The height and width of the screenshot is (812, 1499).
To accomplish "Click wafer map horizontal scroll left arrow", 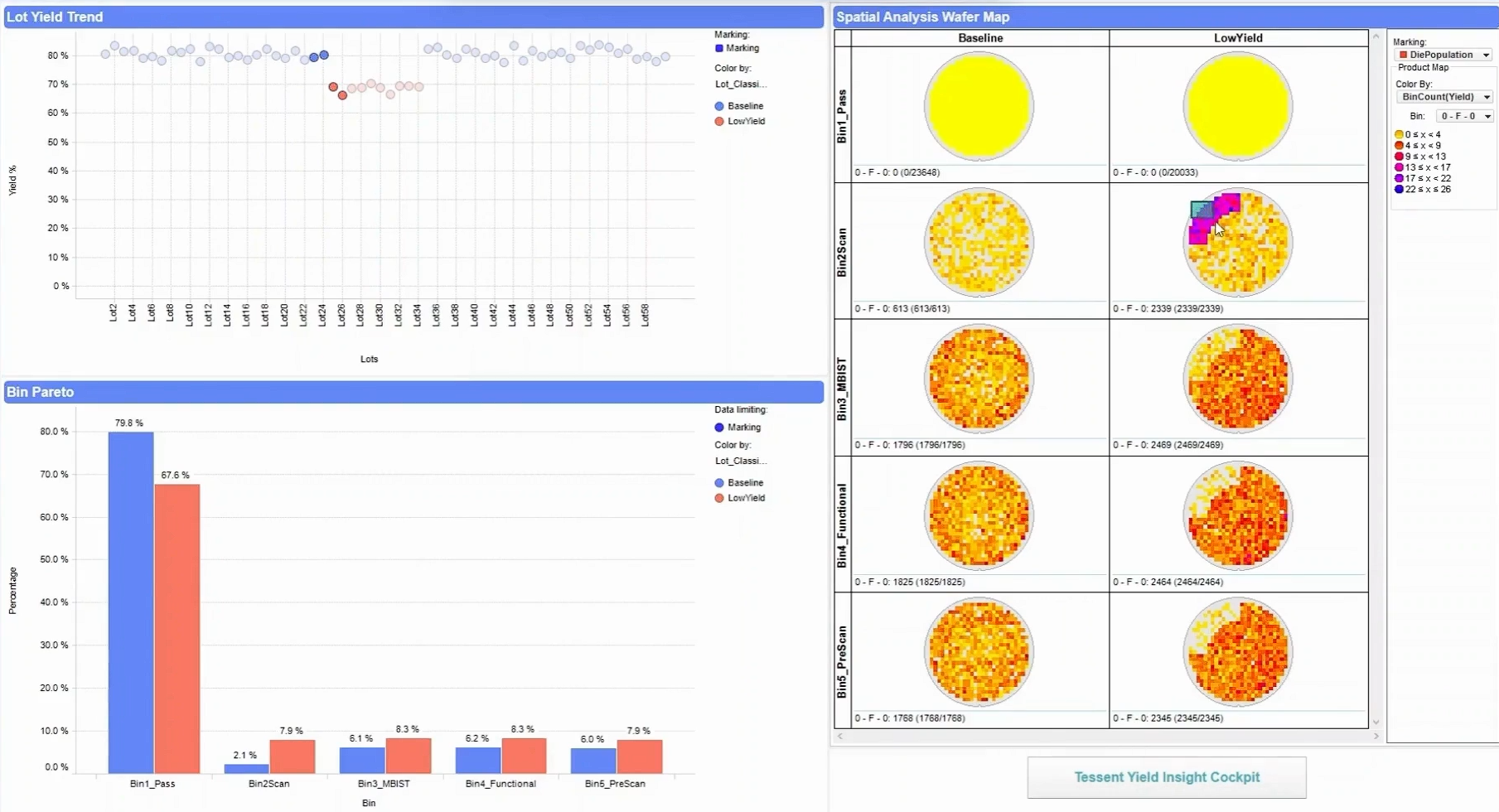I will pos(840,736).
